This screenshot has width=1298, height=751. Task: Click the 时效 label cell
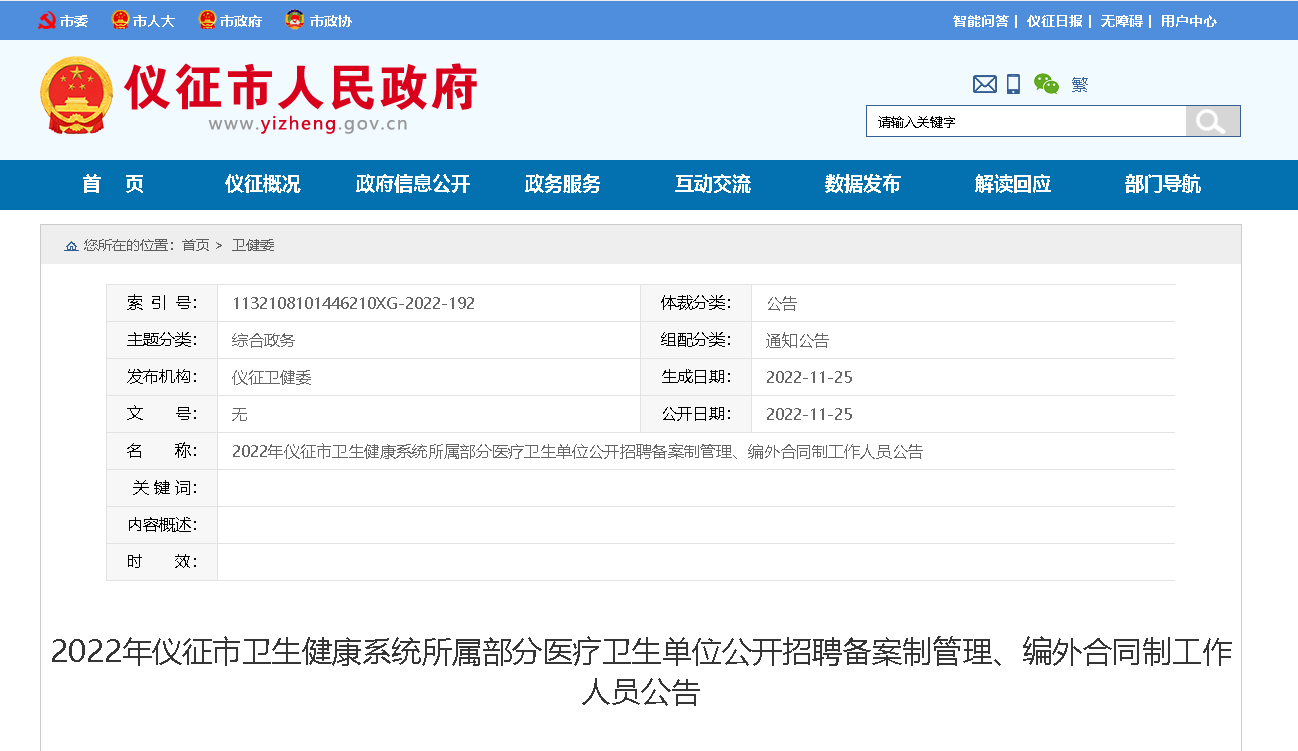tap(162, 562)
